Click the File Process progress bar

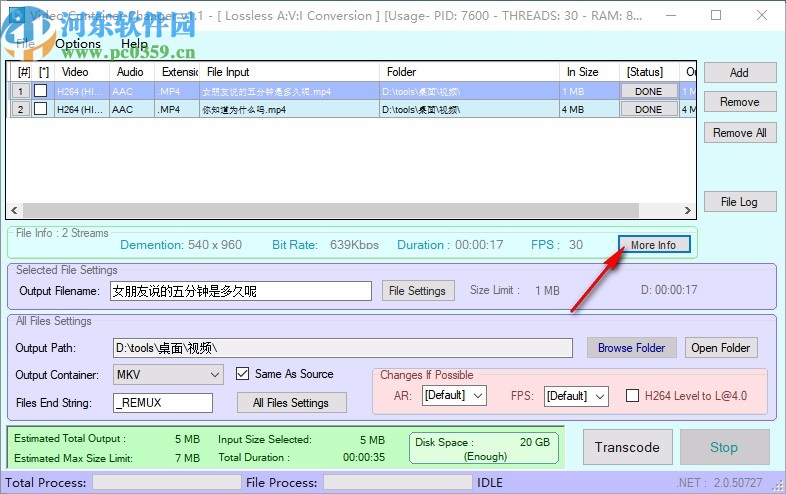[x=398, y=482]
